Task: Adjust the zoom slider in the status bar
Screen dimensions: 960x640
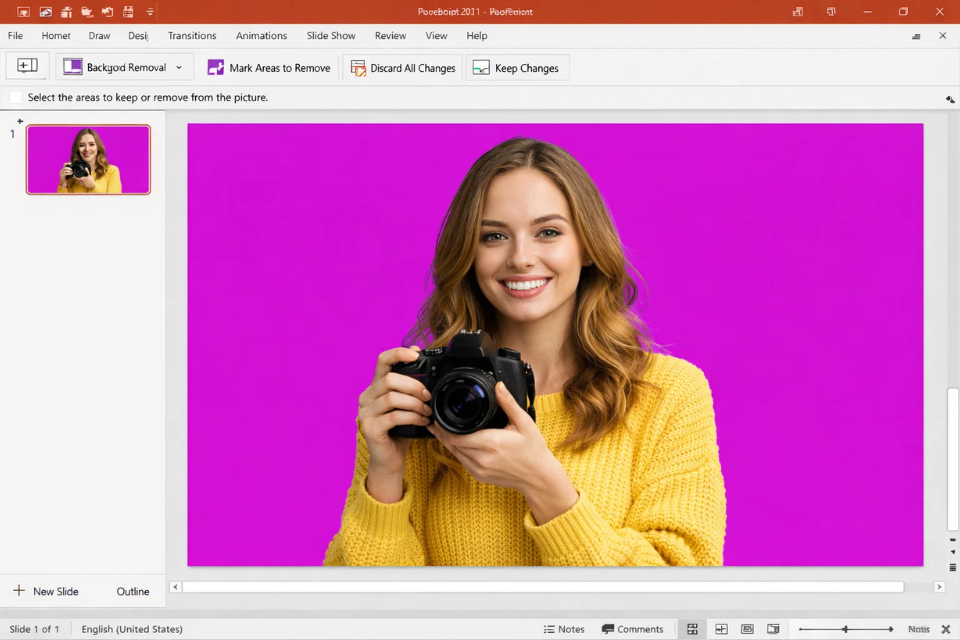Action: pyautogui.click(x=845, y=628)
